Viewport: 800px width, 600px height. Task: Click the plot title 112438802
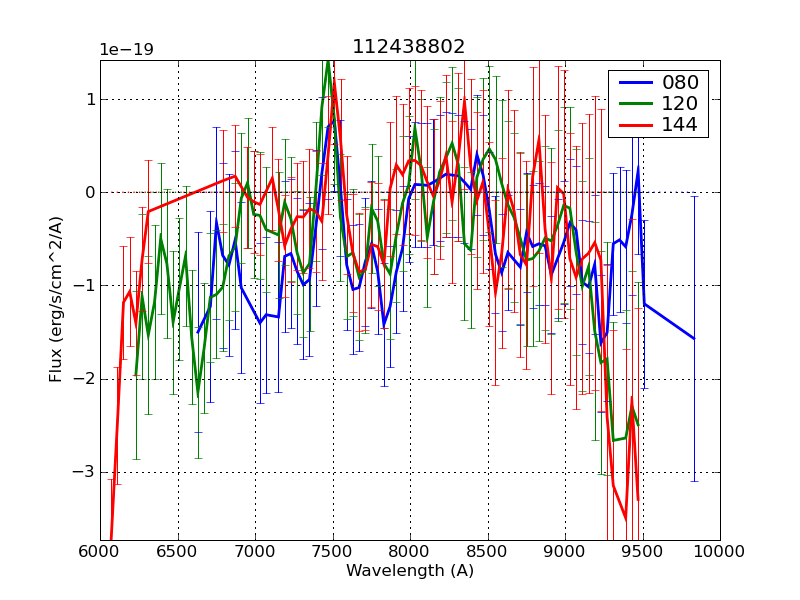[408, 47]
